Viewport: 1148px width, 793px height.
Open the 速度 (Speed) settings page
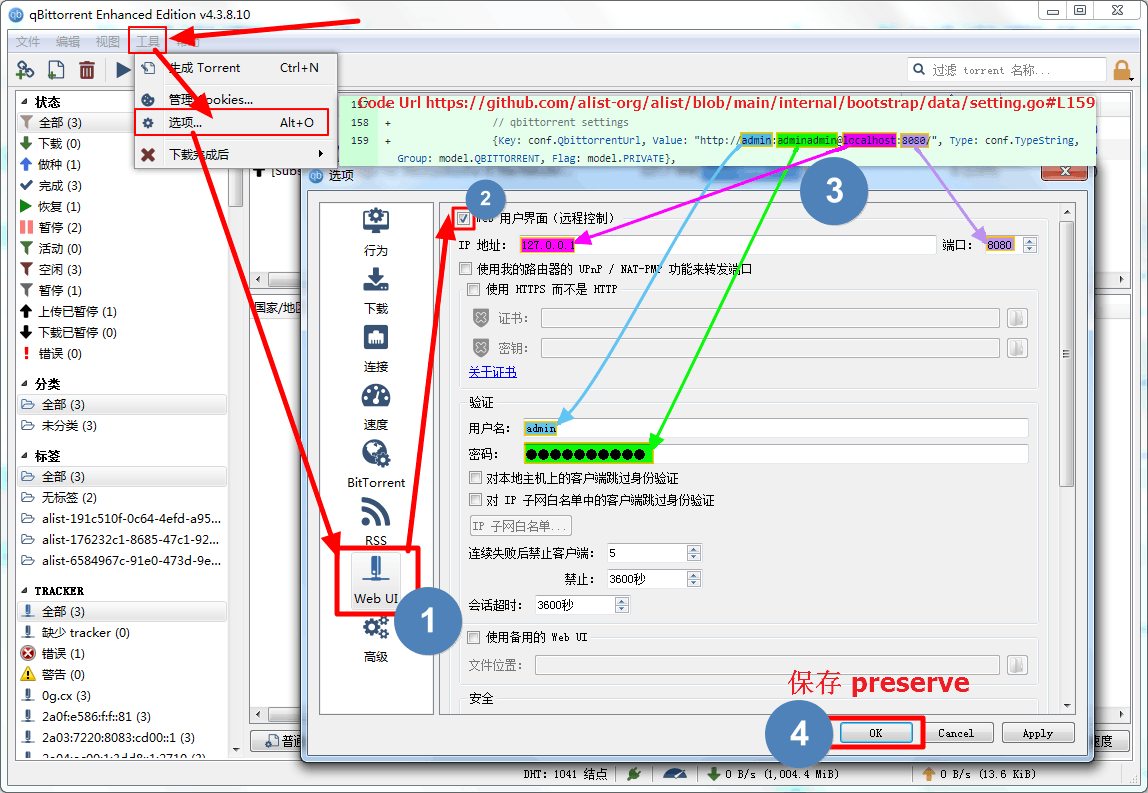coord(375,406)
